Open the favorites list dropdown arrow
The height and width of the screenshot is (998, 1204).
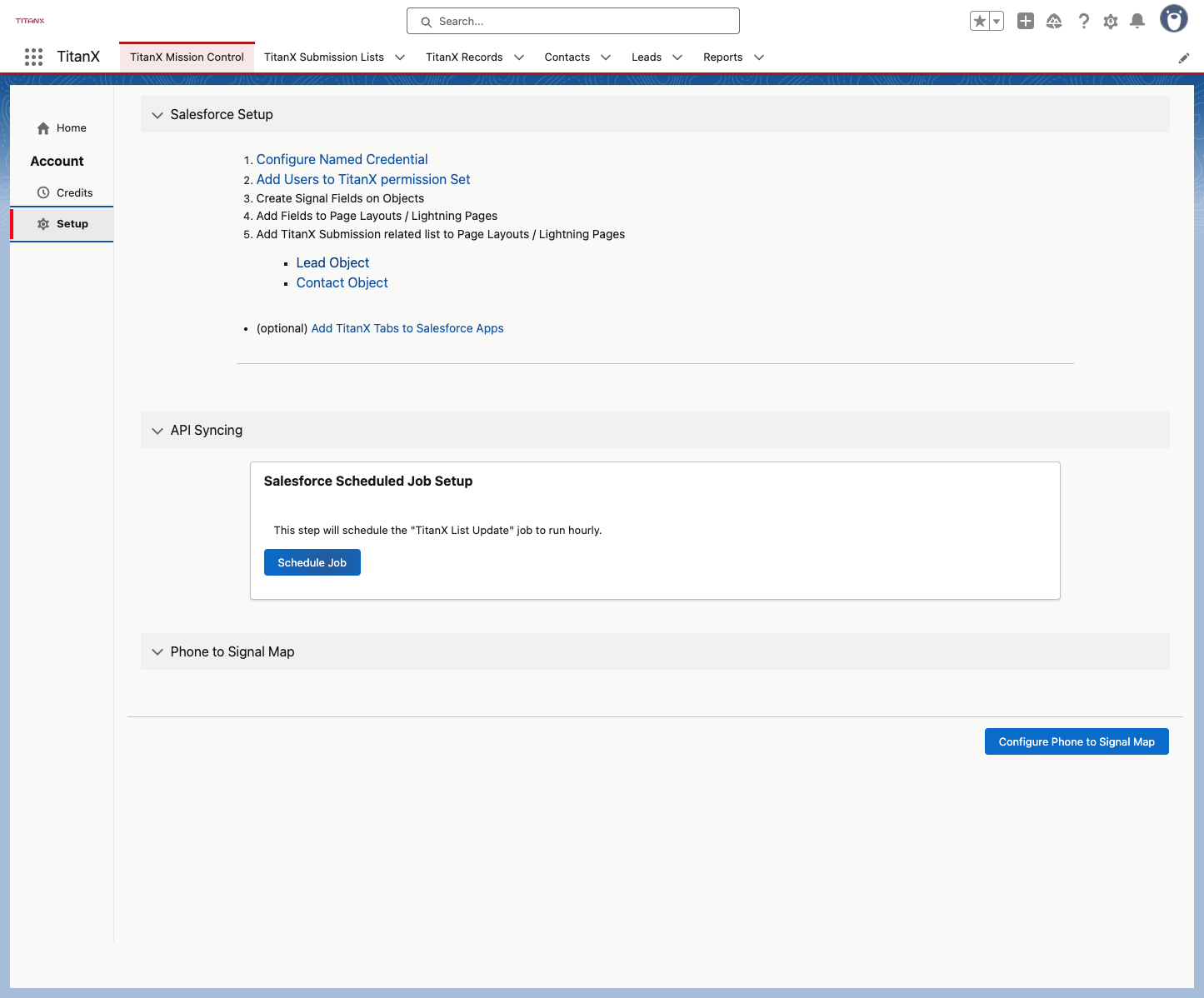tap(997, 21)
